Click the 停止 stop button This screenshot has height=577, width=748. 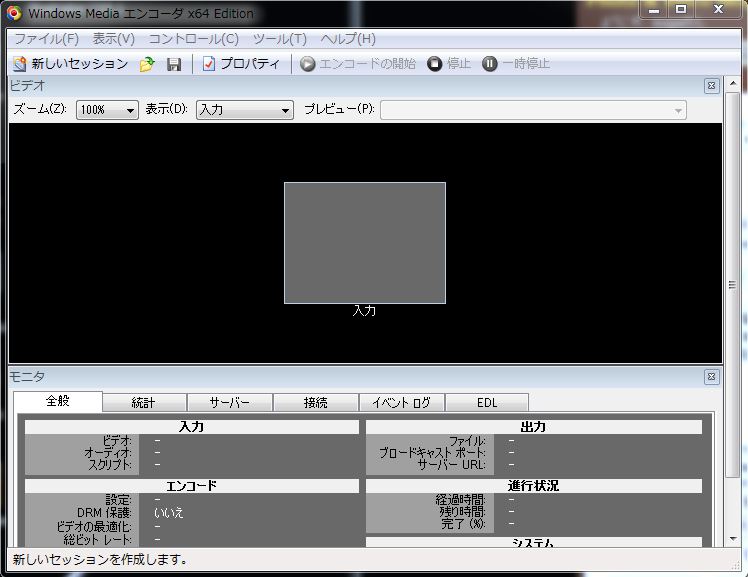pyautogui.click(x=449, y=63)
